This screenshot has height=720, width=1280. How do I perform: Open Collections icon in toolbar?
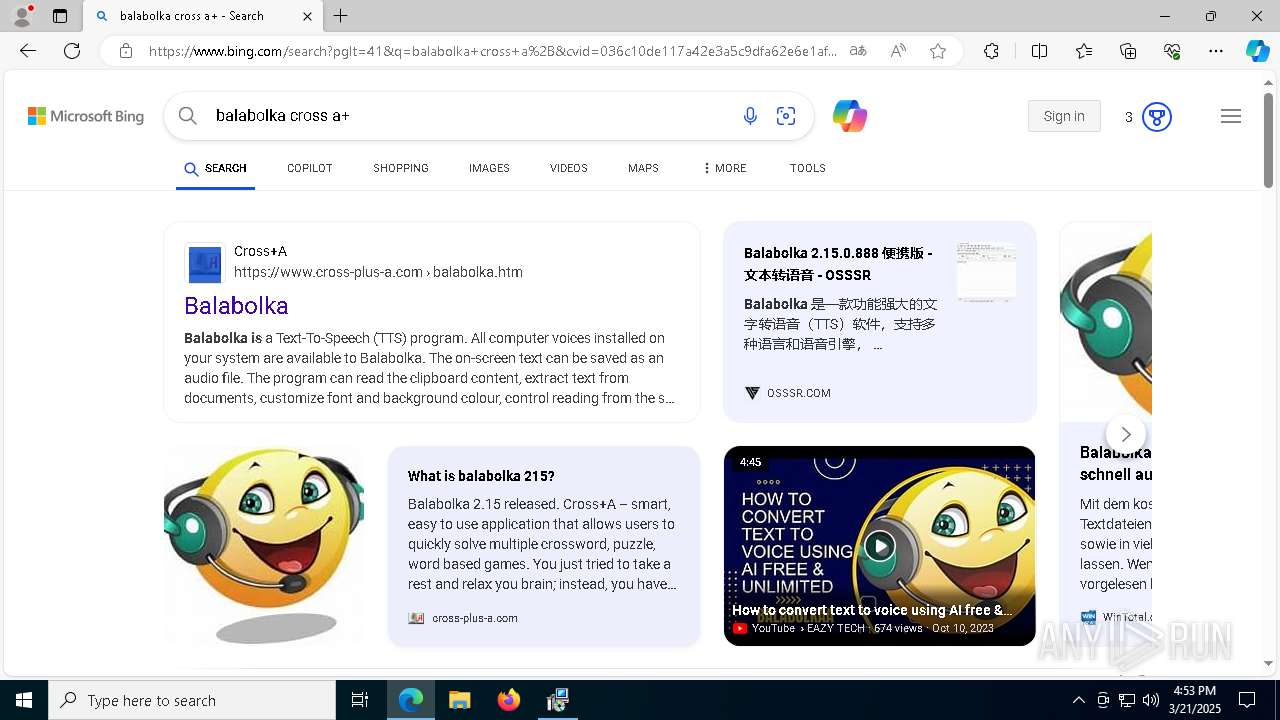(x=1128, y=51)
